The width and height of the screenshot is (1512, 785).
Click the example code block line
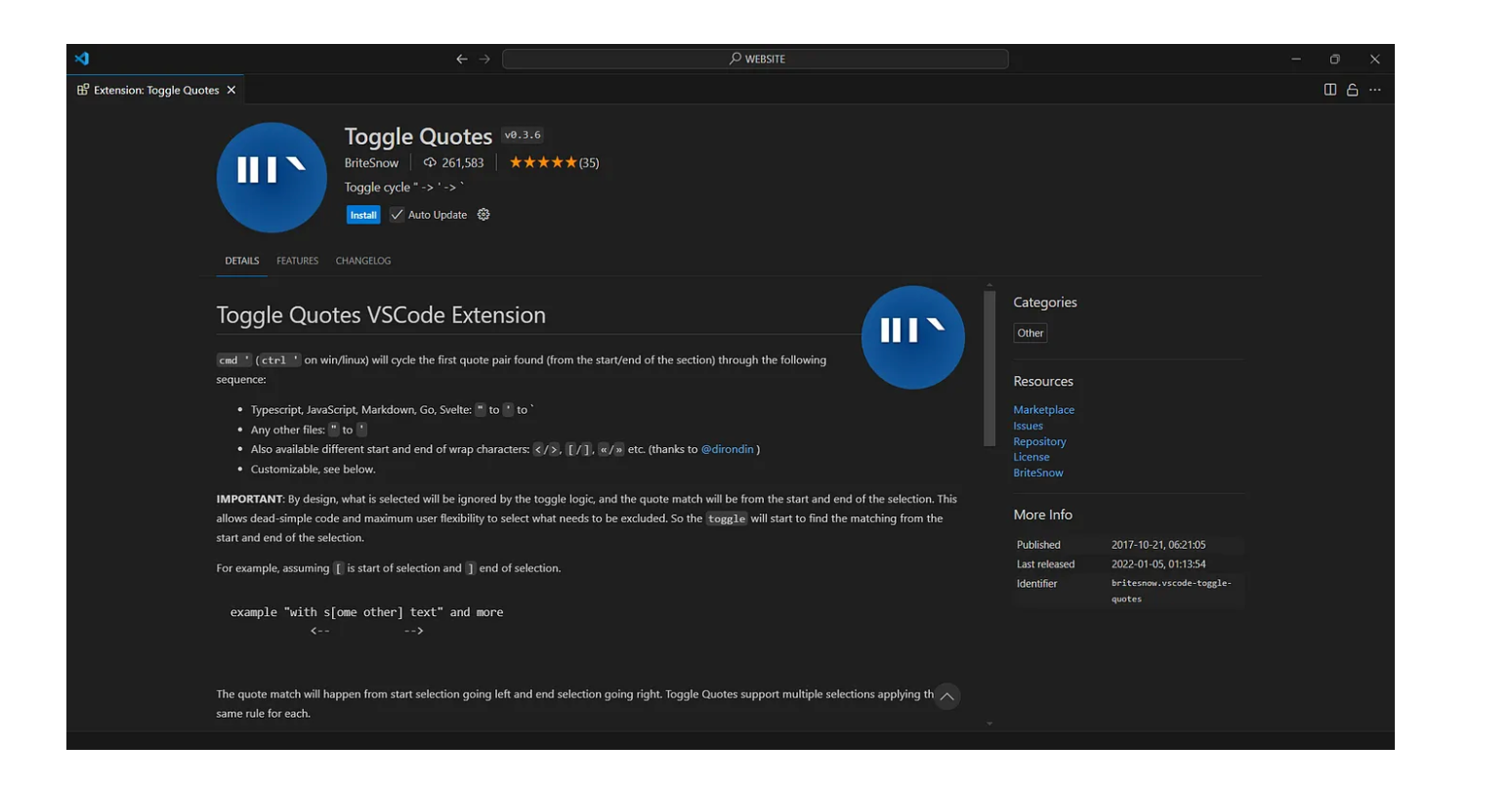click(367, 612)
